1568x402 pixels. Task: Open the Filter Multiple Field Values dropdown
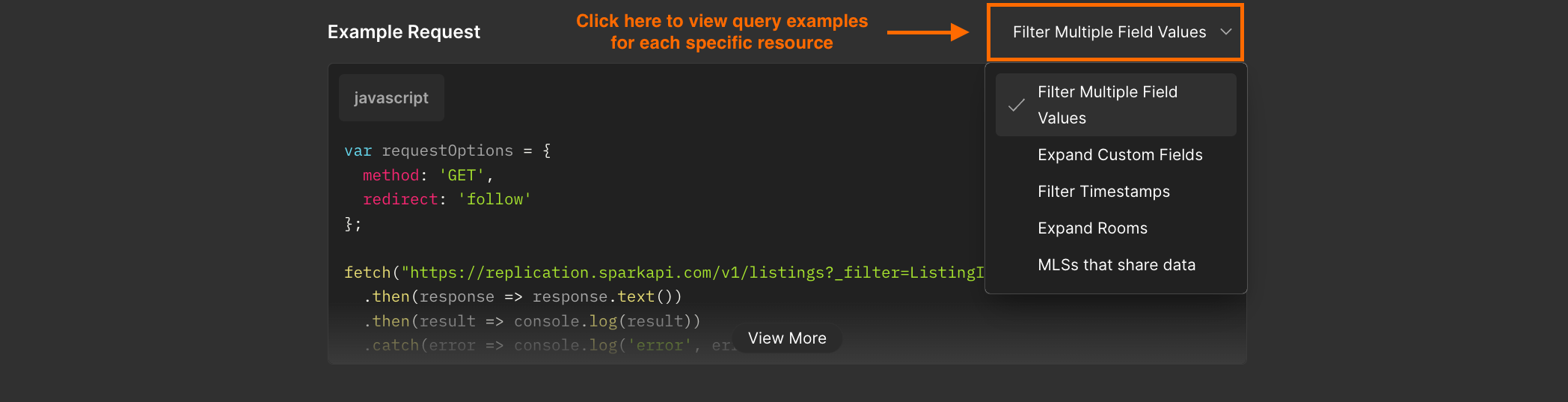coord(1115,32)
